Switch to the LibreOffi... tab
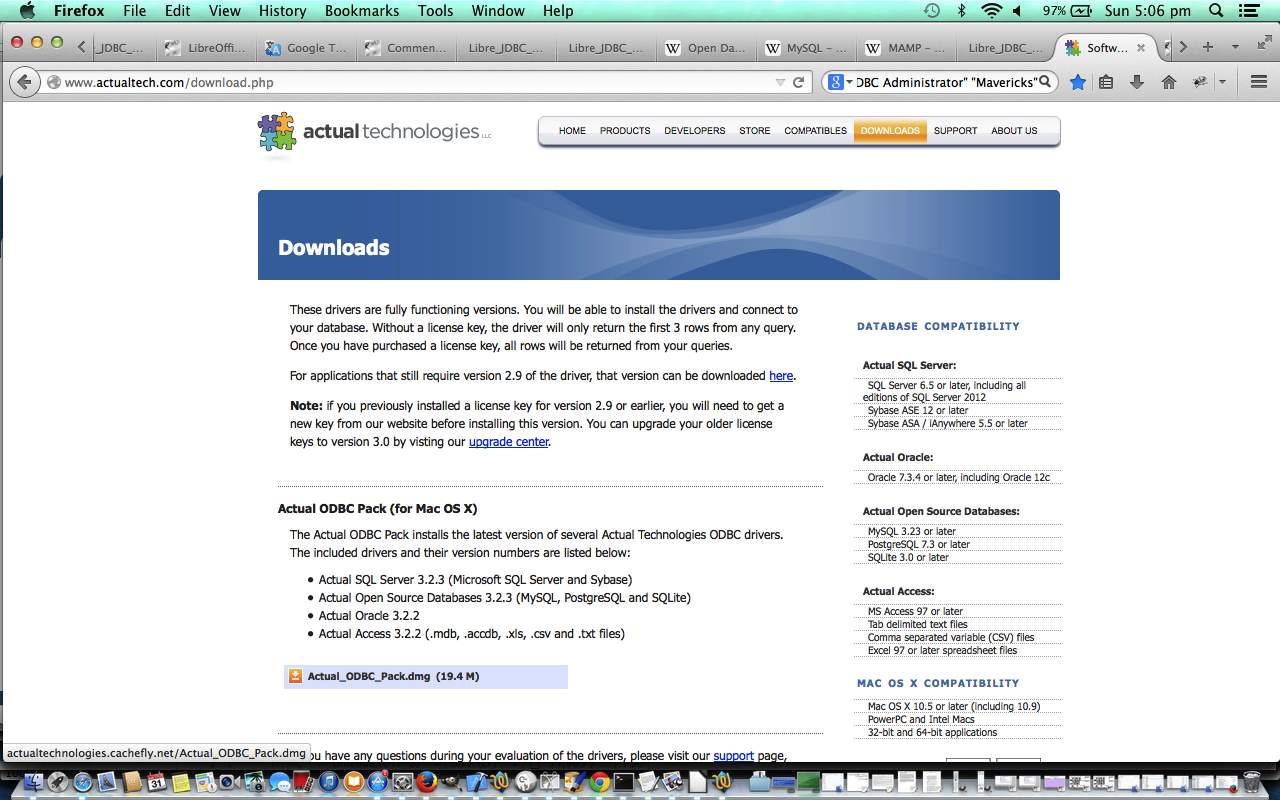The image size is (1280, 800). pos(207,48)
